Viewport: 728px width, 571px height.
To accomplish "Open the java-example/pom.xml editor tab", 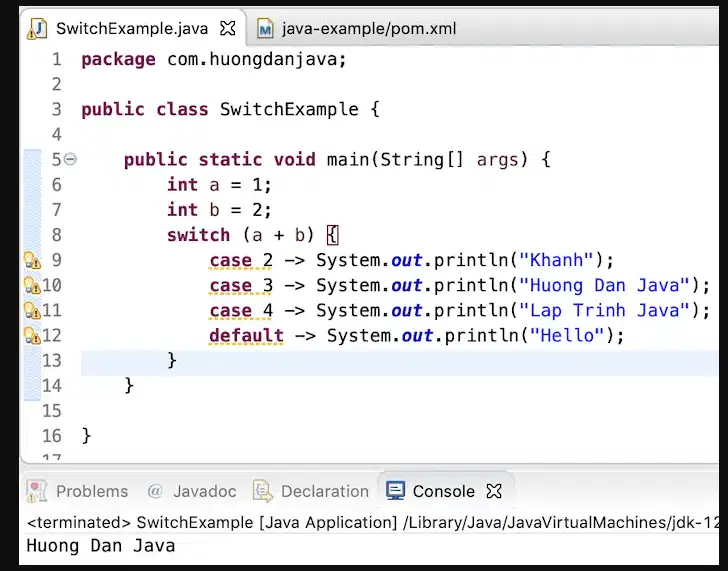I will [357, 29].
